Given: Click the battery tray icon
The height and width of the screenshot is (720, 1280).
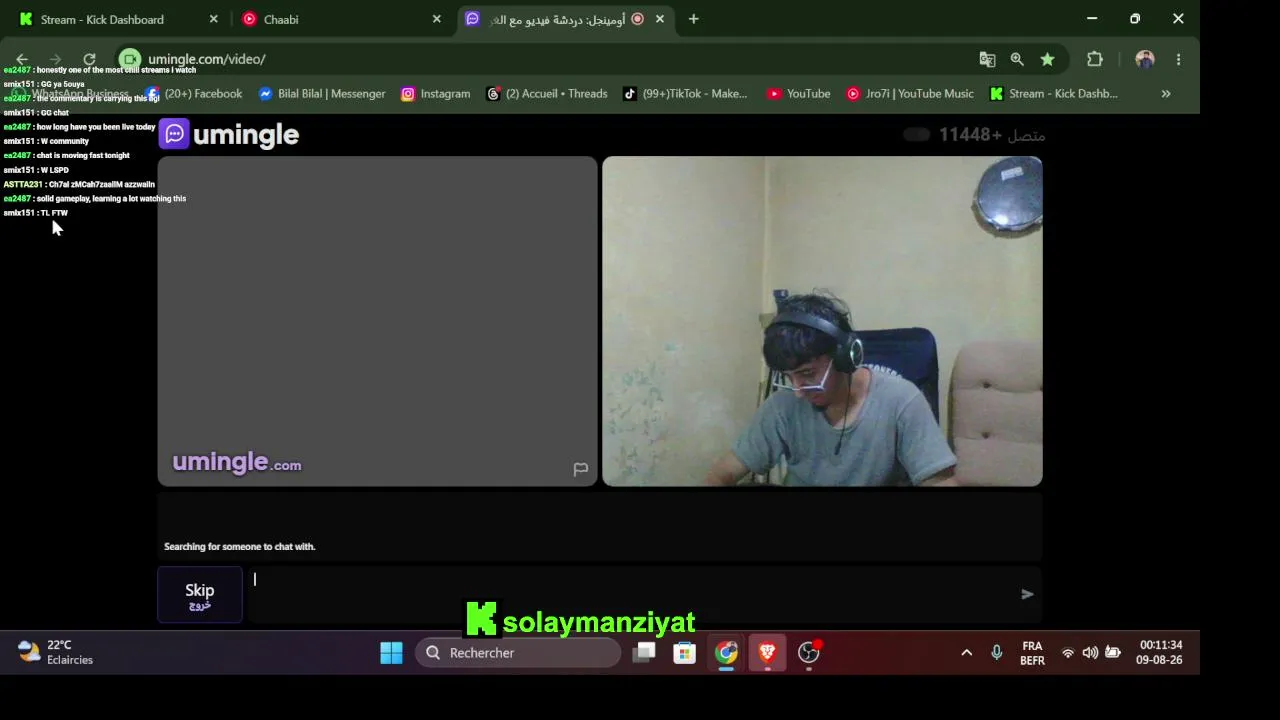Looking at the screenshot, I should [1112, 653].
